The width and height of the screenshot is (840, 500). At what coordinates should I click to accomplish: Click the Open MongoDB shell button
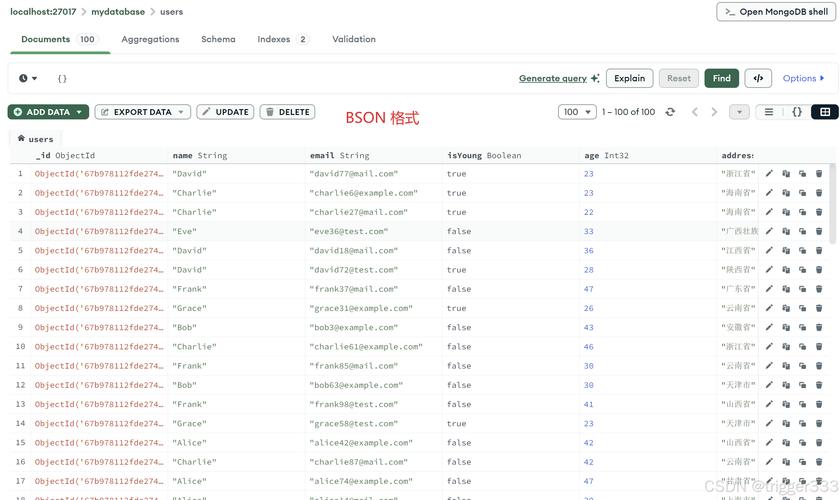click(776, 12)
